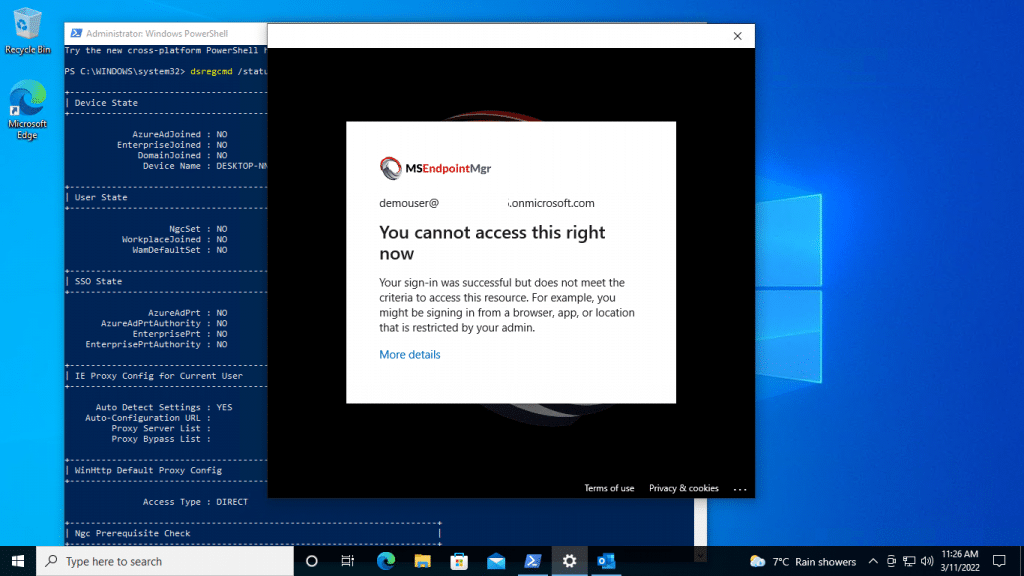Click the 'Proxy Server List' line
This screenshot has width=1024, height=576.
(161, 428)
